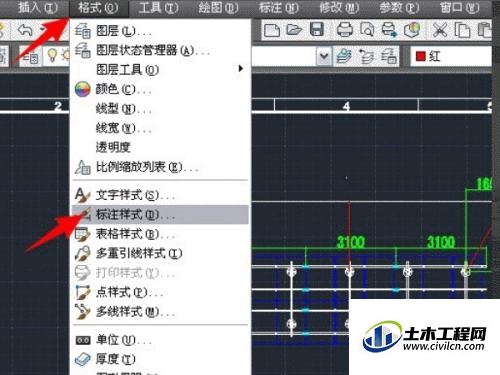Click the Cut scissors icon
The image size is (500, 375).
click(x=440, y=30)
